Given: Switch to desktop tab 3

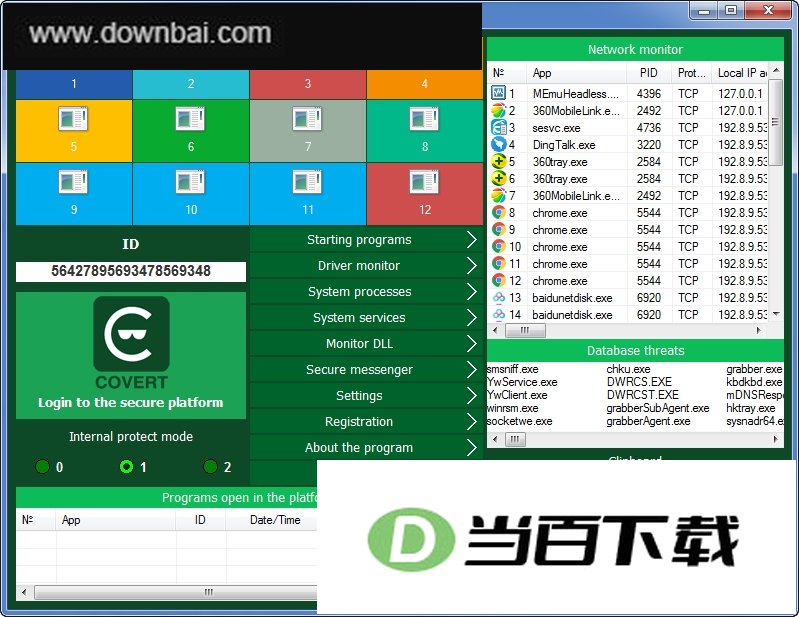Looking at the screenshot, I should pyautogui.click(x=308, y=84).
